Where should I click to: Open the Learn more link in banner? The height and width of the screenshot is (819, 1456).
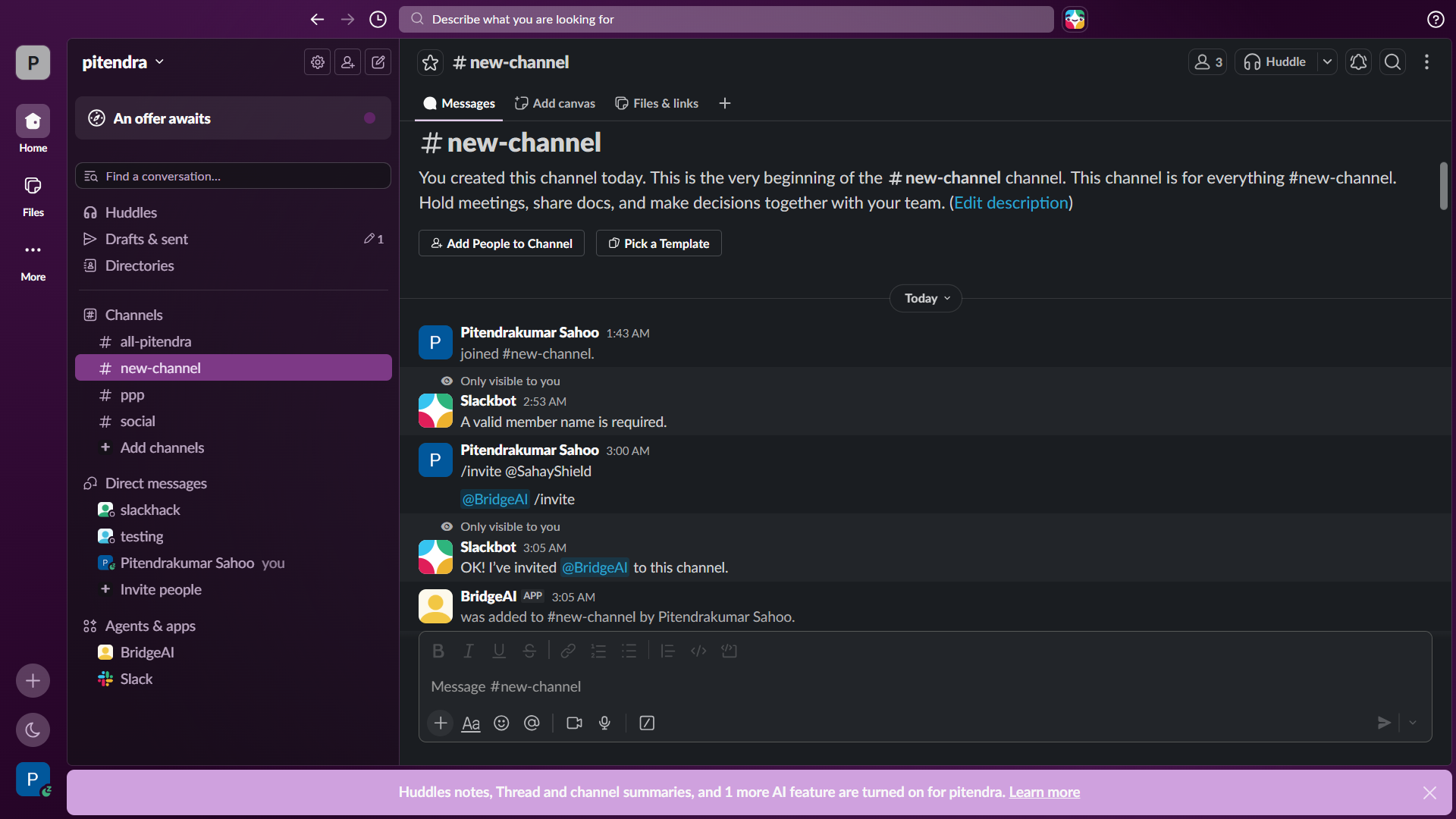click(1044, 792)
